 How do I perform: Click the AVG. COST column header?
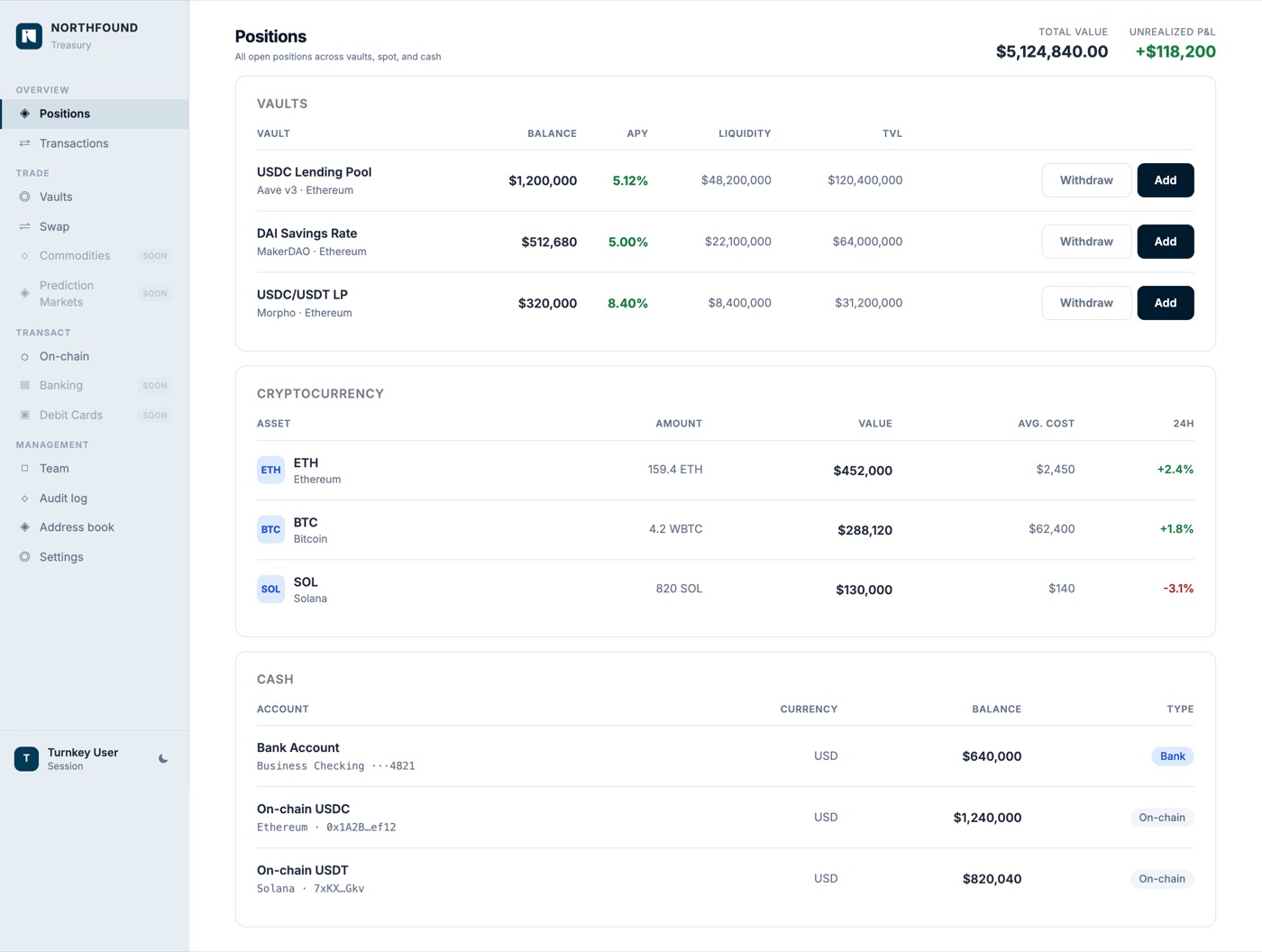(1047, 424)
